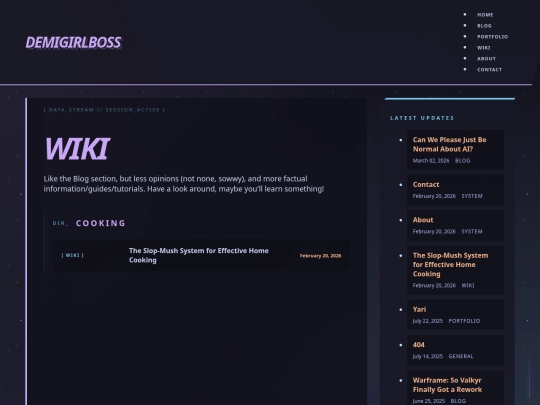Viewport: 540px width, 405px height.
Task: Click the [ WIKI ] tag on the article row
Action: point(72,255)
